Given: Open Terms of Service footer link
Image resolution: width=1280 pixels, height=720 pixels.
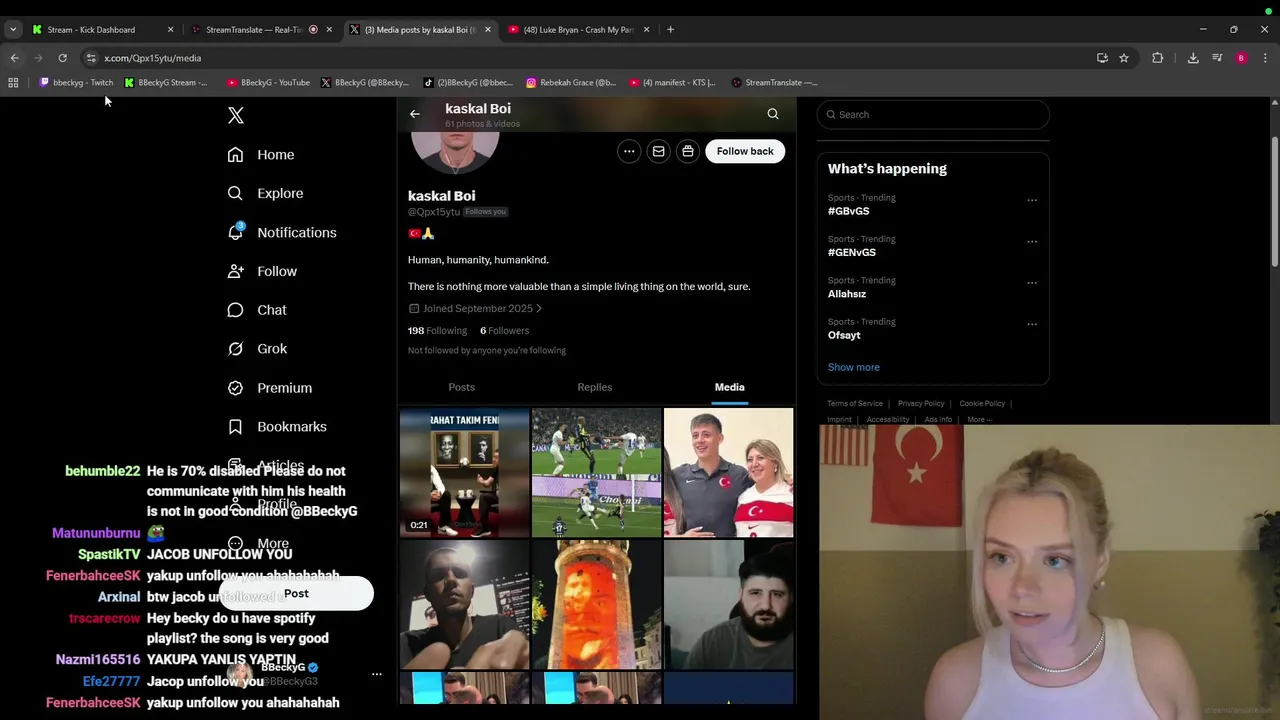Looking at the screenshot, I should [855, 404].
